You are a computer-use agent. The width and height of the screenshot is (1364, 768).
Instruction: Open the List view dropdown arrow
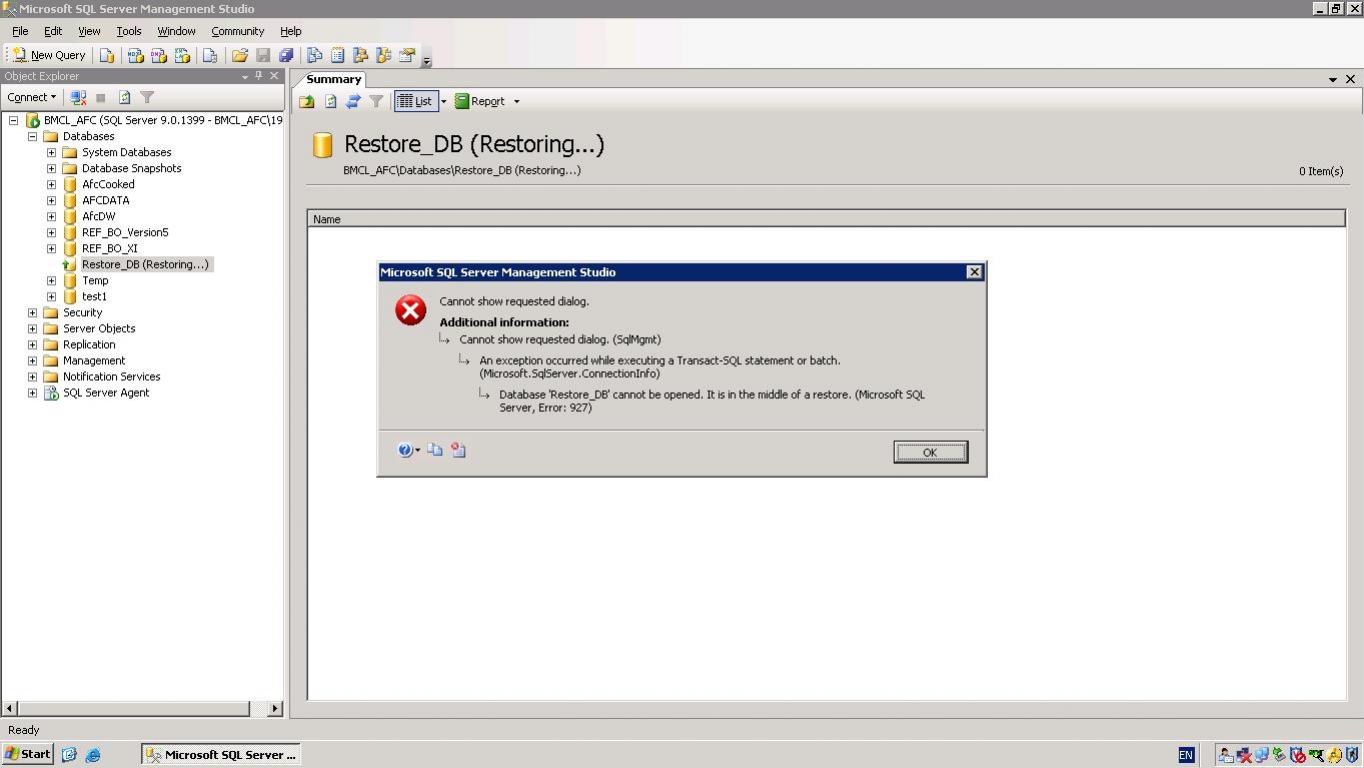point(444,101)
